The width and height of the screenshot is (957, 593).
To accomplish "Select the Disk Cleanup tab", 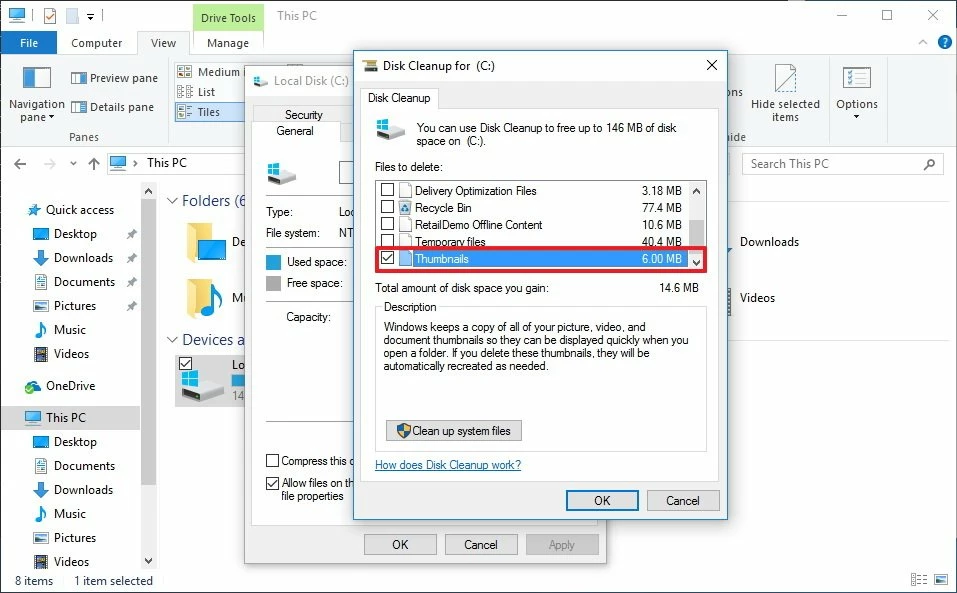I will [x=399, y=98].
